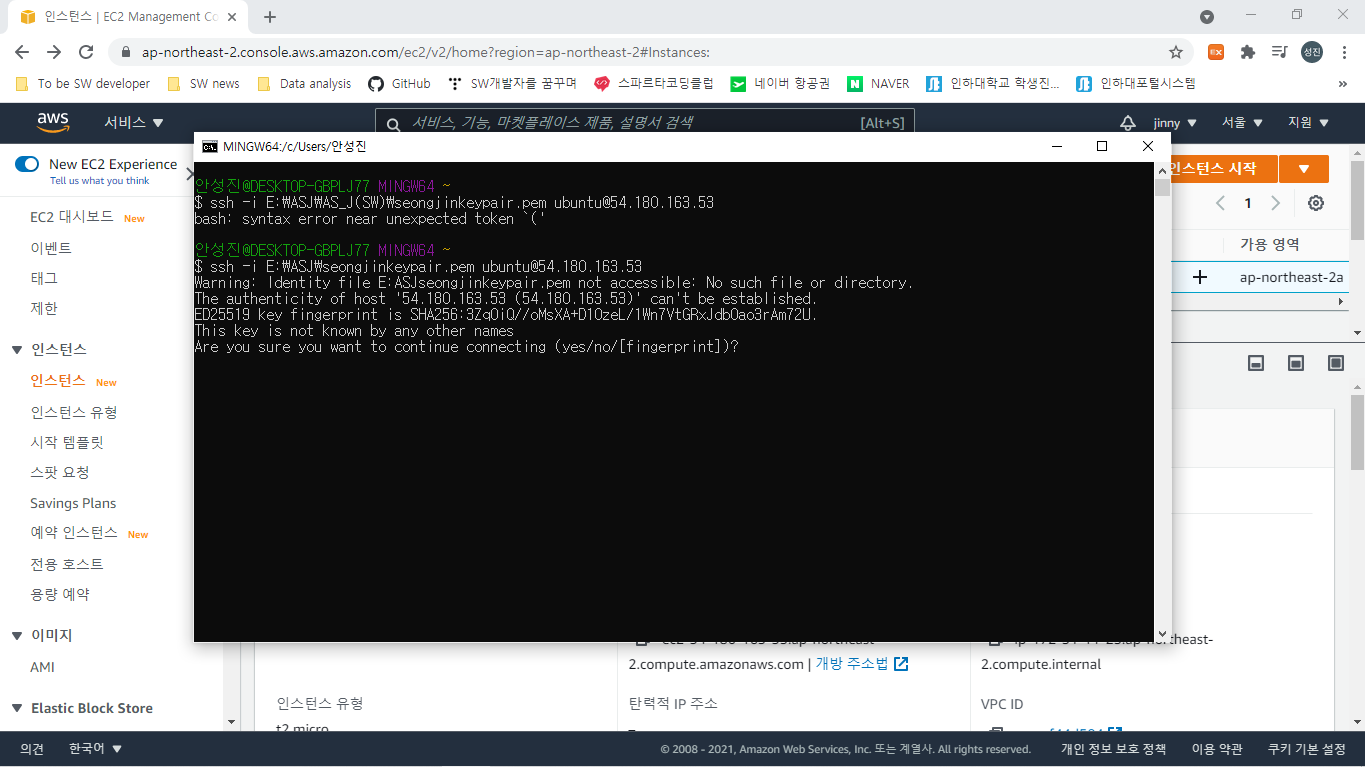Open the Chrome extensions puzzle icon
Viewport: 1365px width, 767px height.
point(1248,52)
